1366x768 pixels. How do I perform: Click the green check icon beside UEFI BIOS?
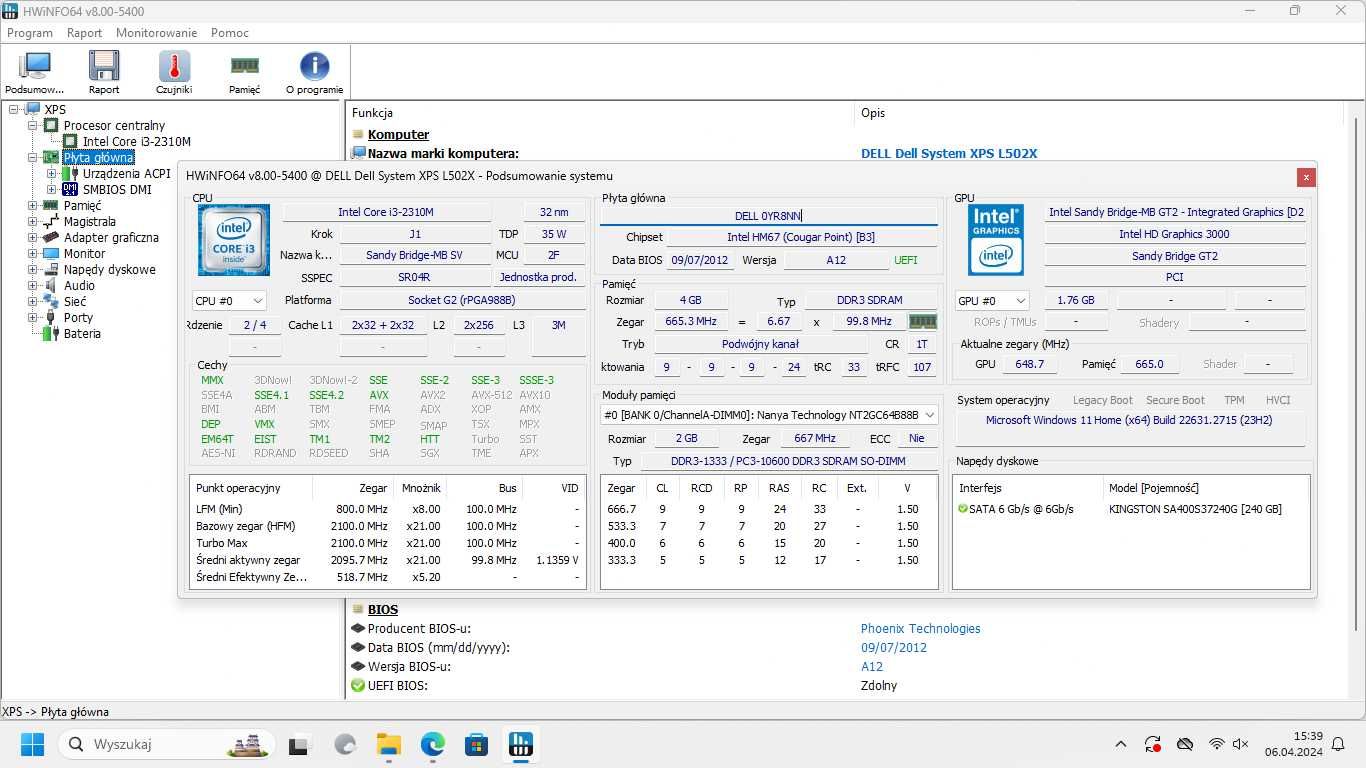(358, 686)
